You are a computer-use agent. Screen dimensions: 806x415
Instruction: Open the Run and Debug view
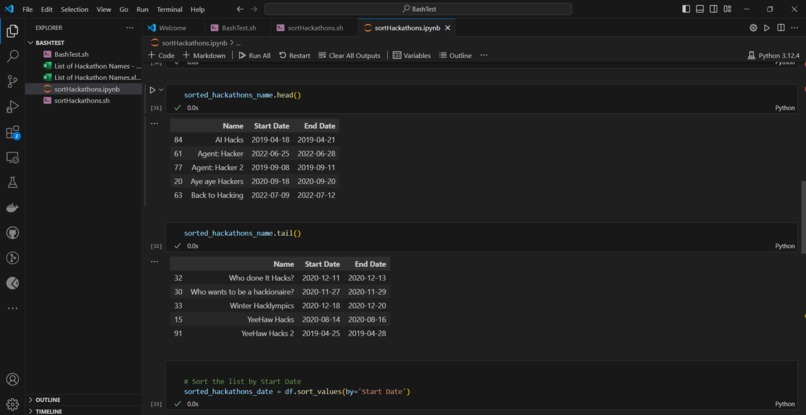(x=12, y=107)
